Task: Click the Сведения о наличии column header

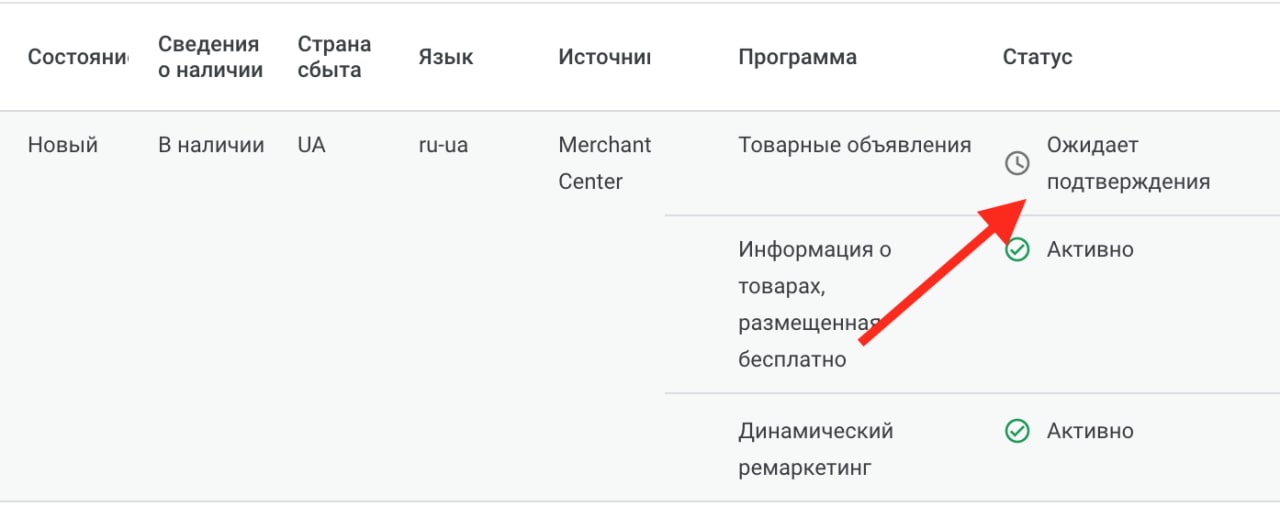Action: (210, 57)
